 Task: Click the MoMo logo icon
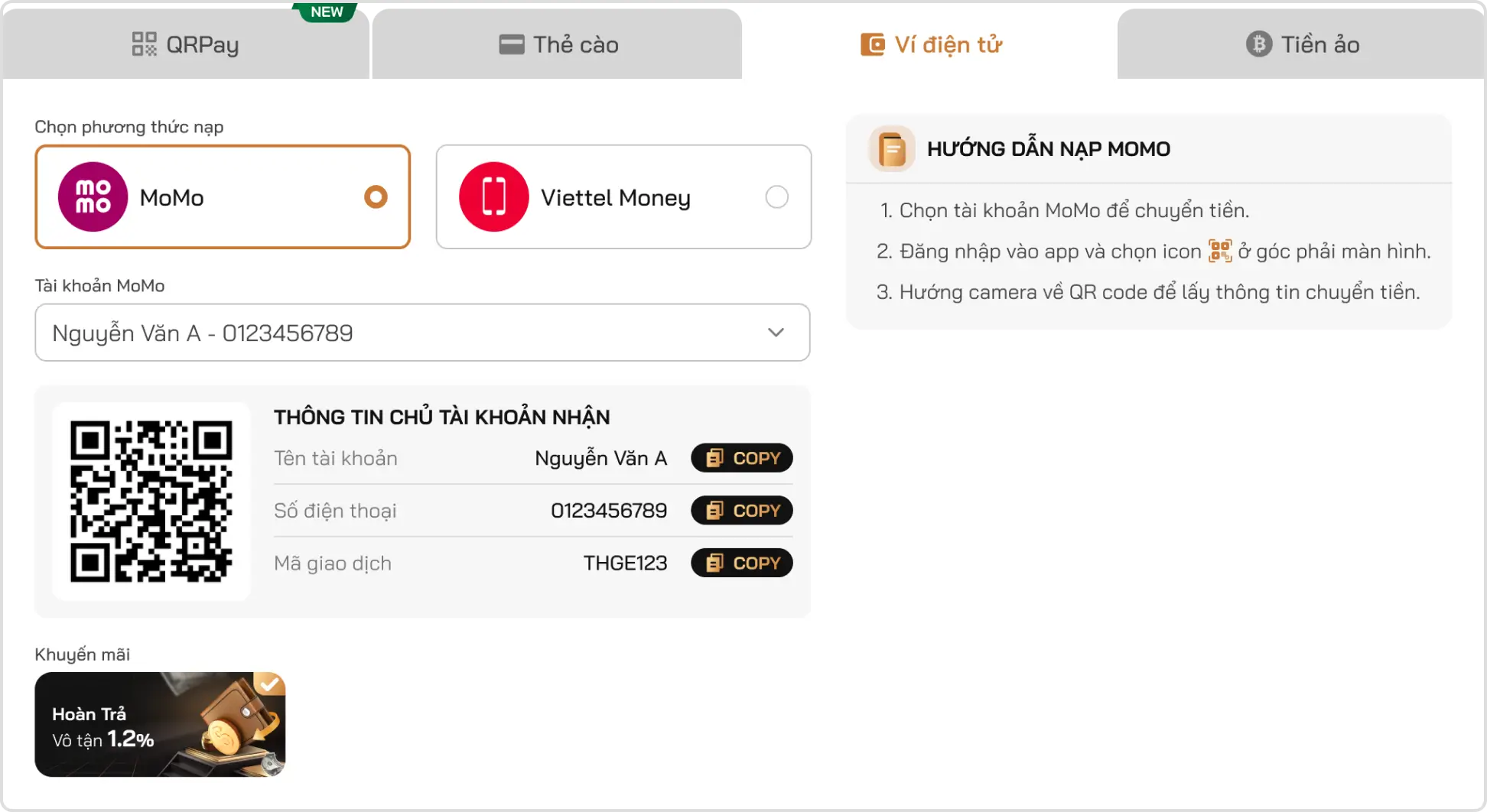point(93,197)
